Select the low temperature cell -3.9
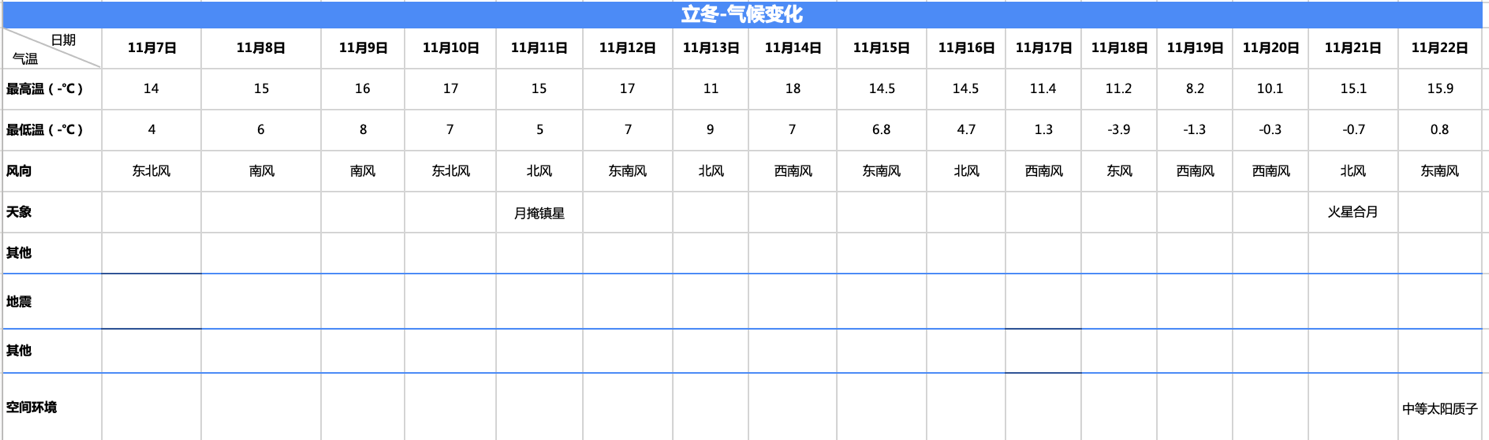The height and width of the screenshot is (440, 1489). click(x=1119, y=130)
